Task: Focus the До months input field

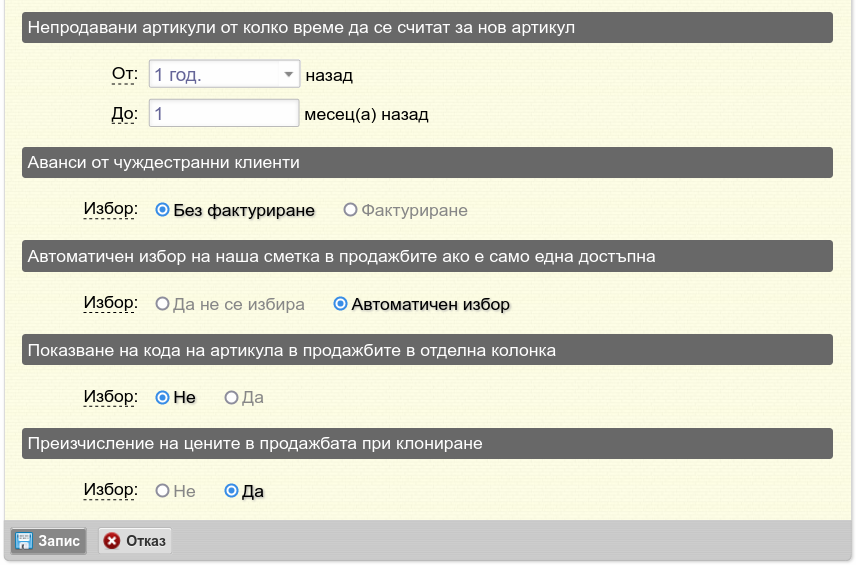Action: 224,113
